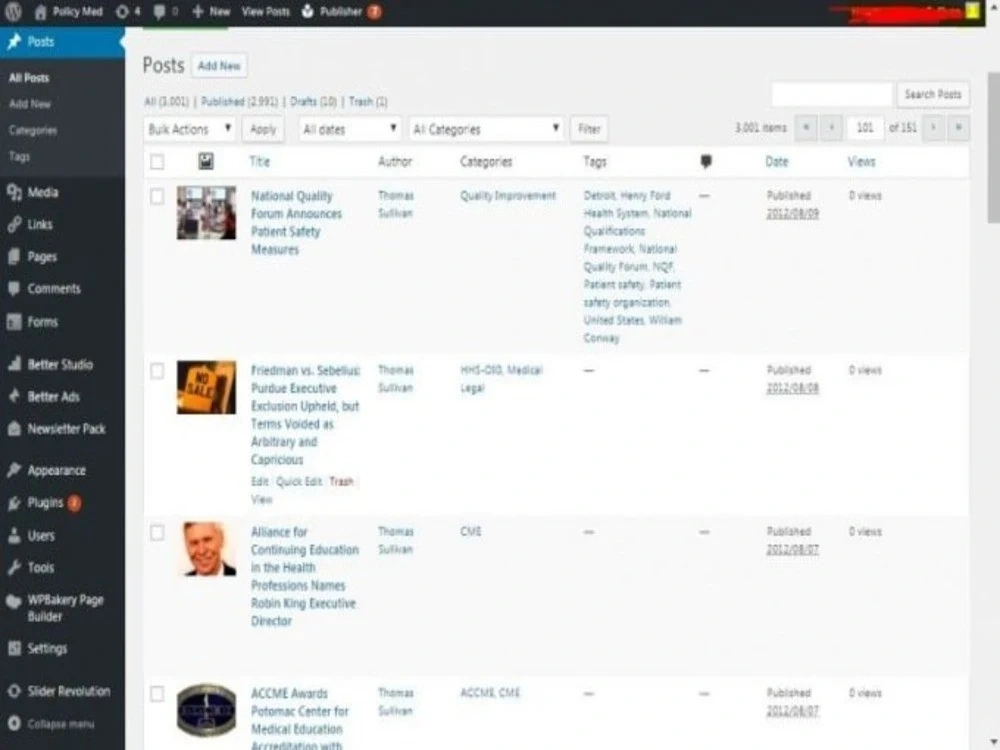Image resolution: width=1000 pixels, height=750 pixels.
Task: Go to last page of posts
Action: click(958, 128)
